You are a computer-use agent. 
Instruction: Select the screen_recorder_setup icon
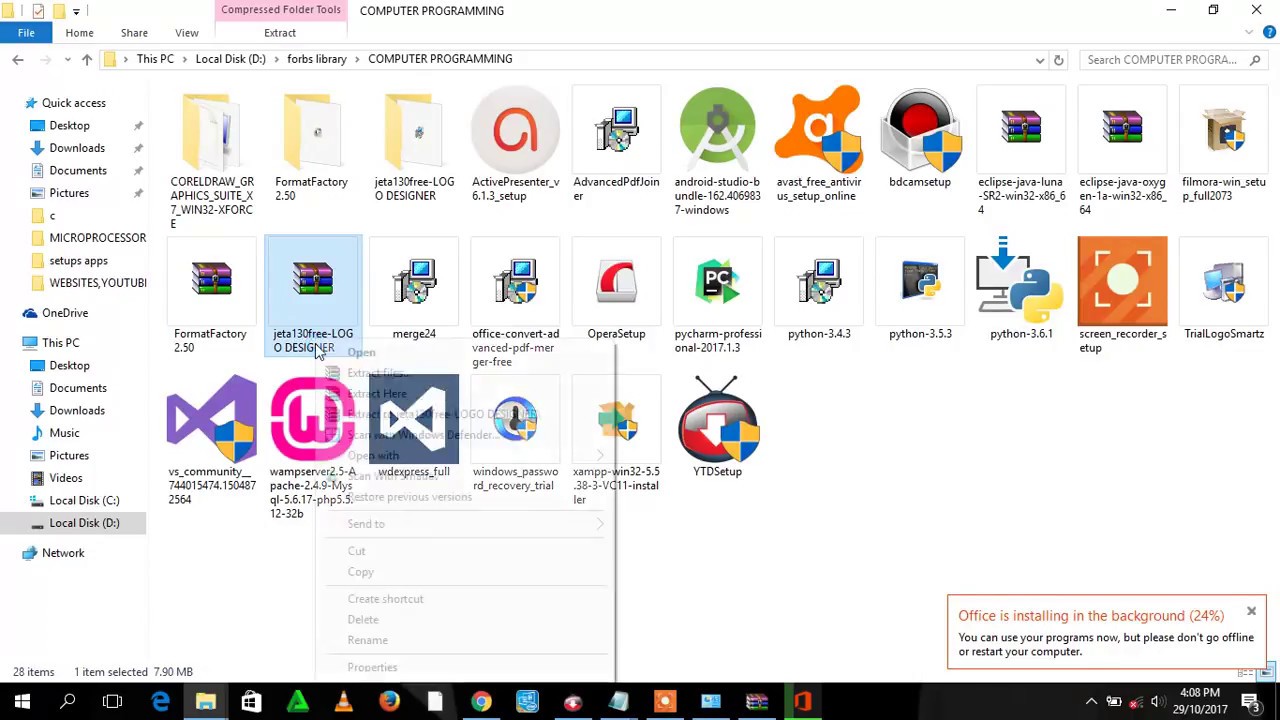[1122, 282]
